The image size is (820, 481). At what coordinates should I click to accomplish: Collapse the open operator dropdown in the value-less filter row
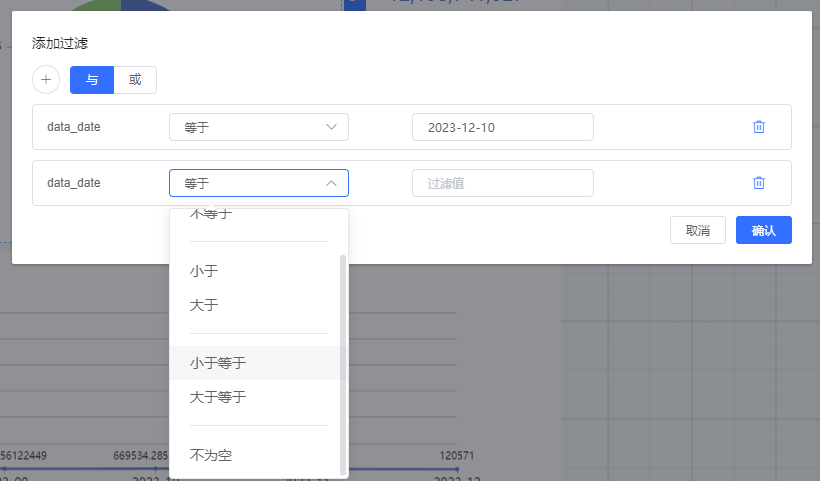coord(259,183)
